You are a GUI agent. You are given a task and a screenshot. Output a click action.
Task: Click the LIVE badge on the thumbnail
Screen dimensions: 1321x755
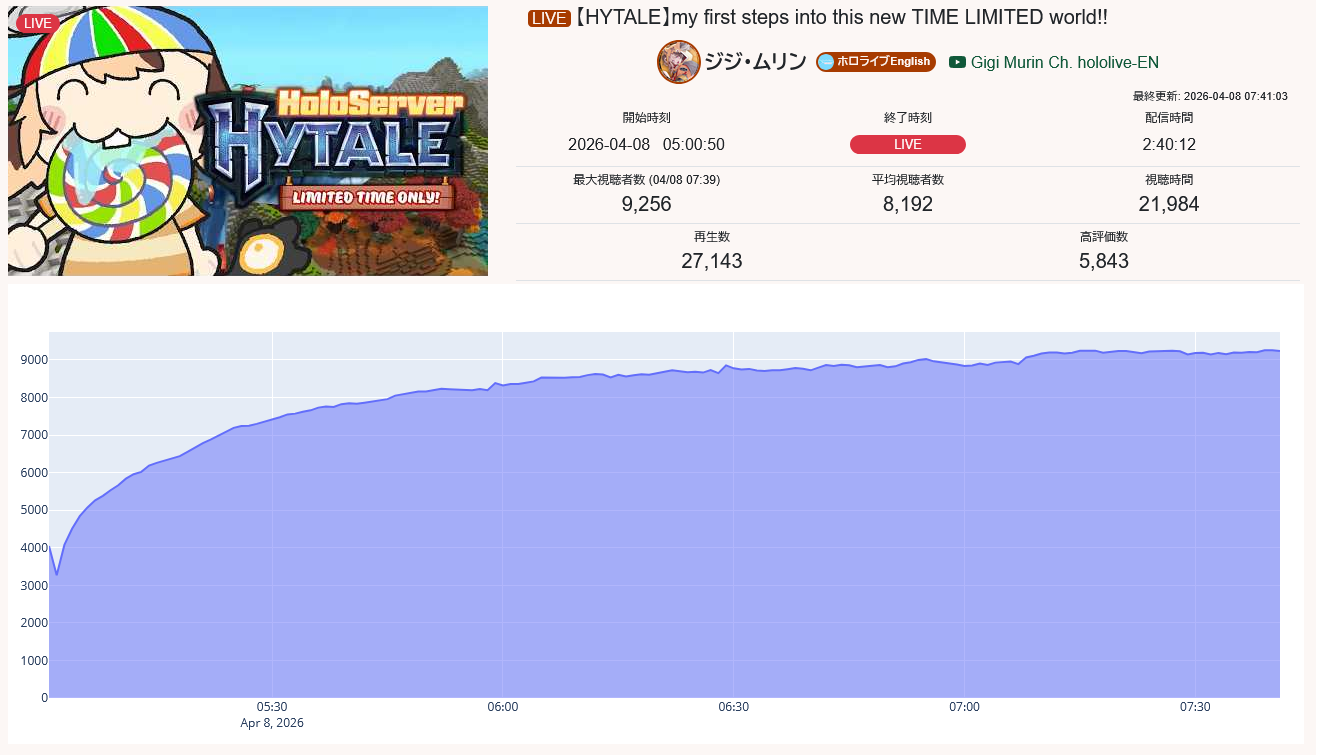click(37, 23)
